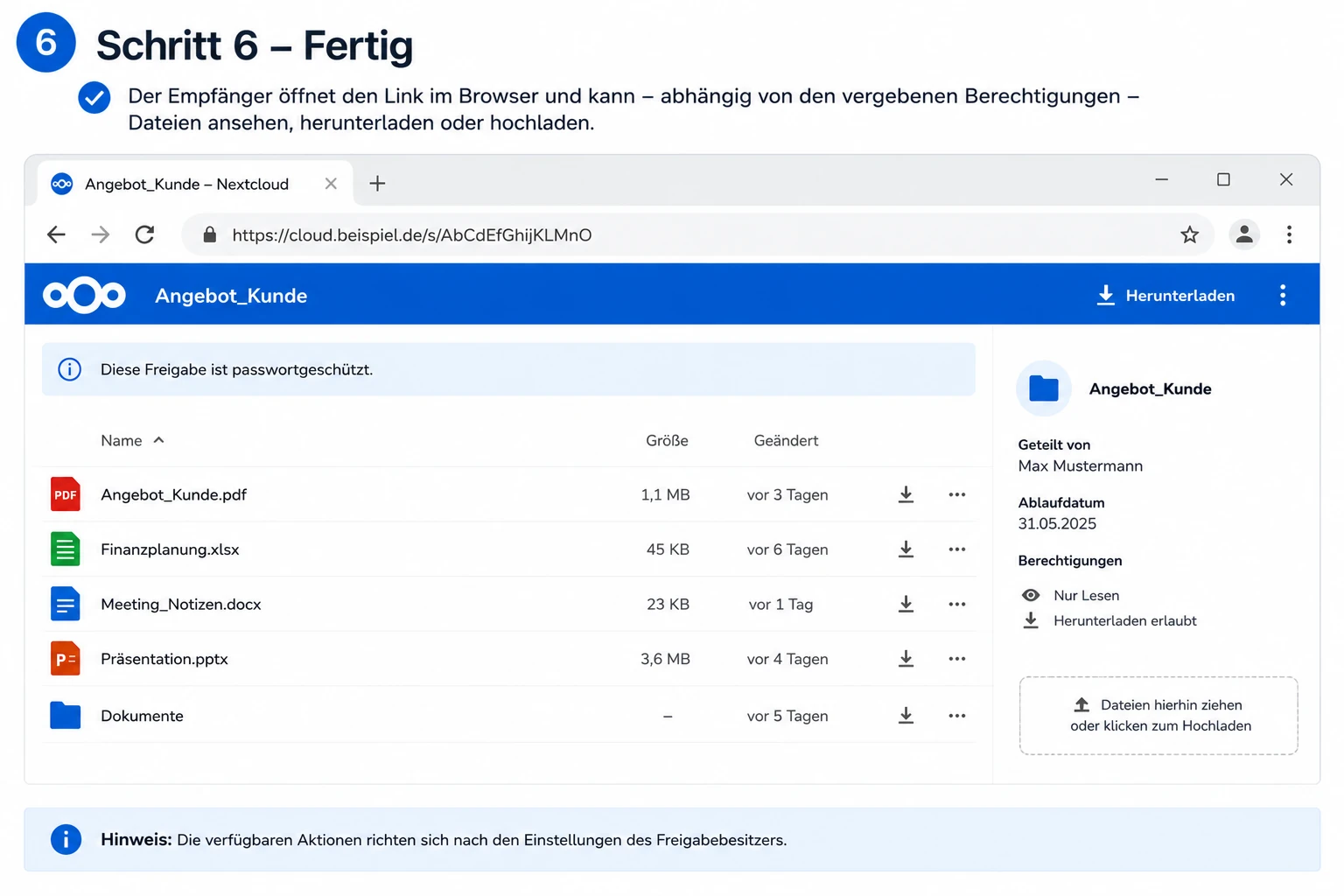Open a new browser tab
The width and height of the screenshot is (1344, 896).
(377, 184)
